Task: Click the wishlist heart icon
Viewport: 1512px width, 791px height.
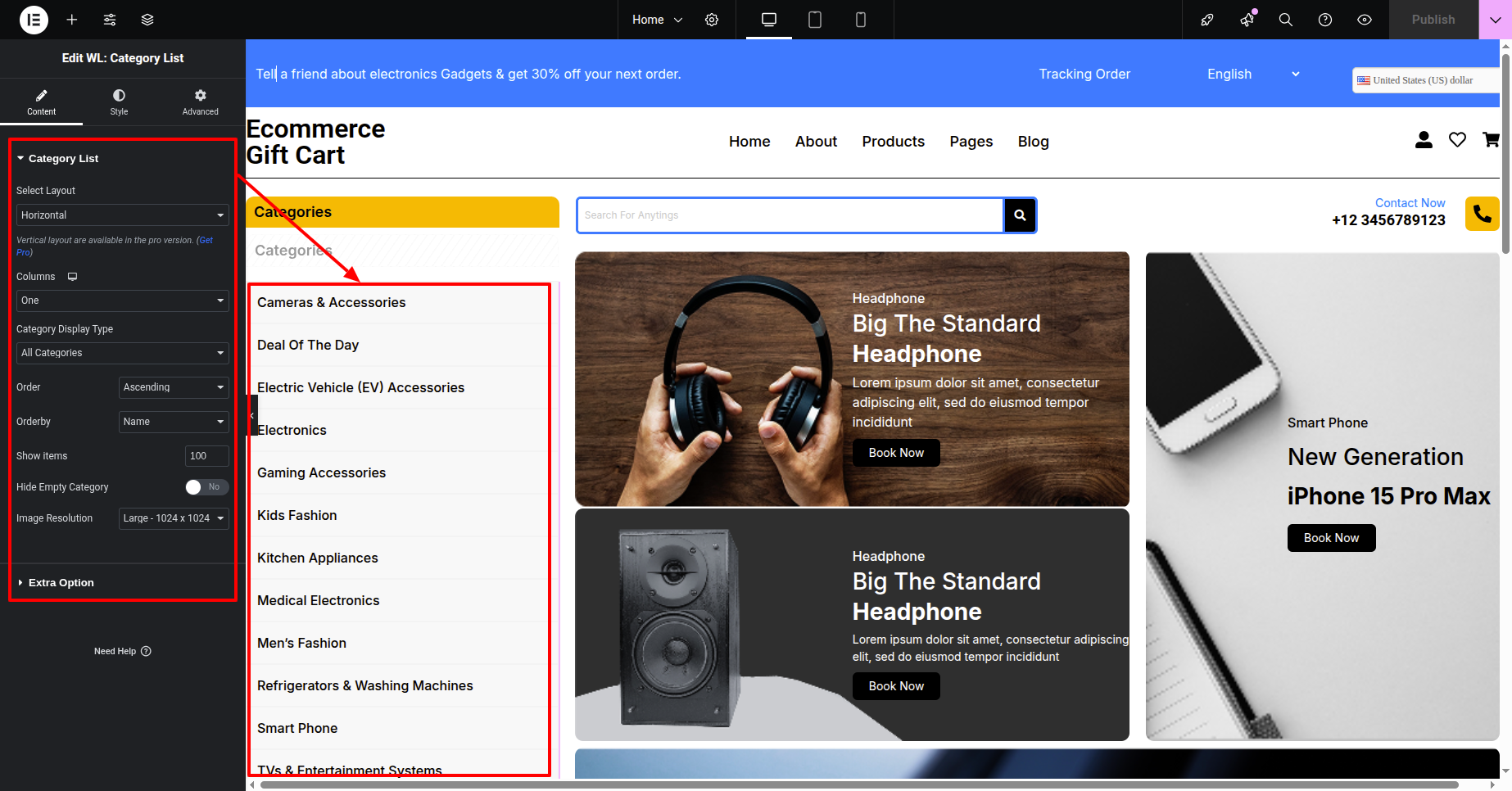Action: point(1457,140)
